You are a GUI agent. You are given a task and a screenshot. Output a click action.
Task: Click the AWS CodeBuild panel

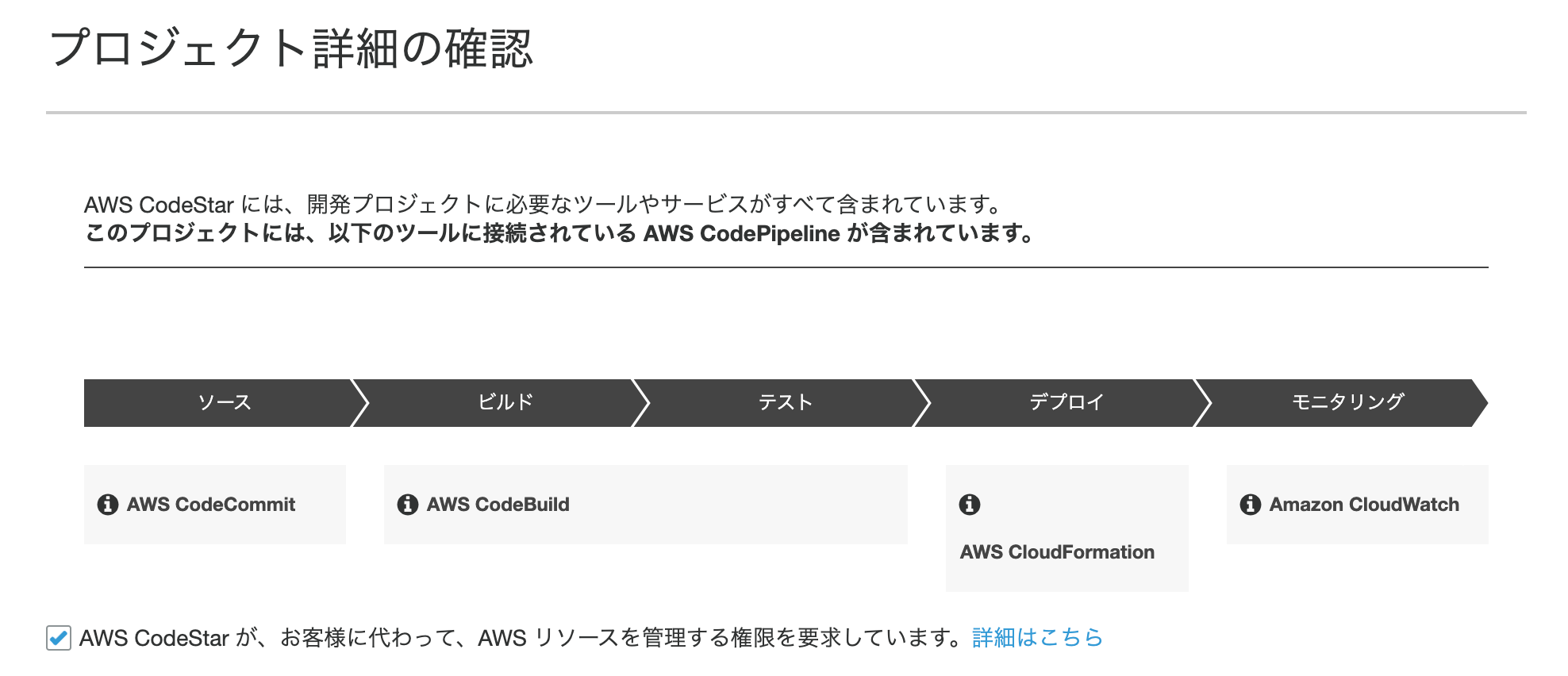tap(644, 504)
